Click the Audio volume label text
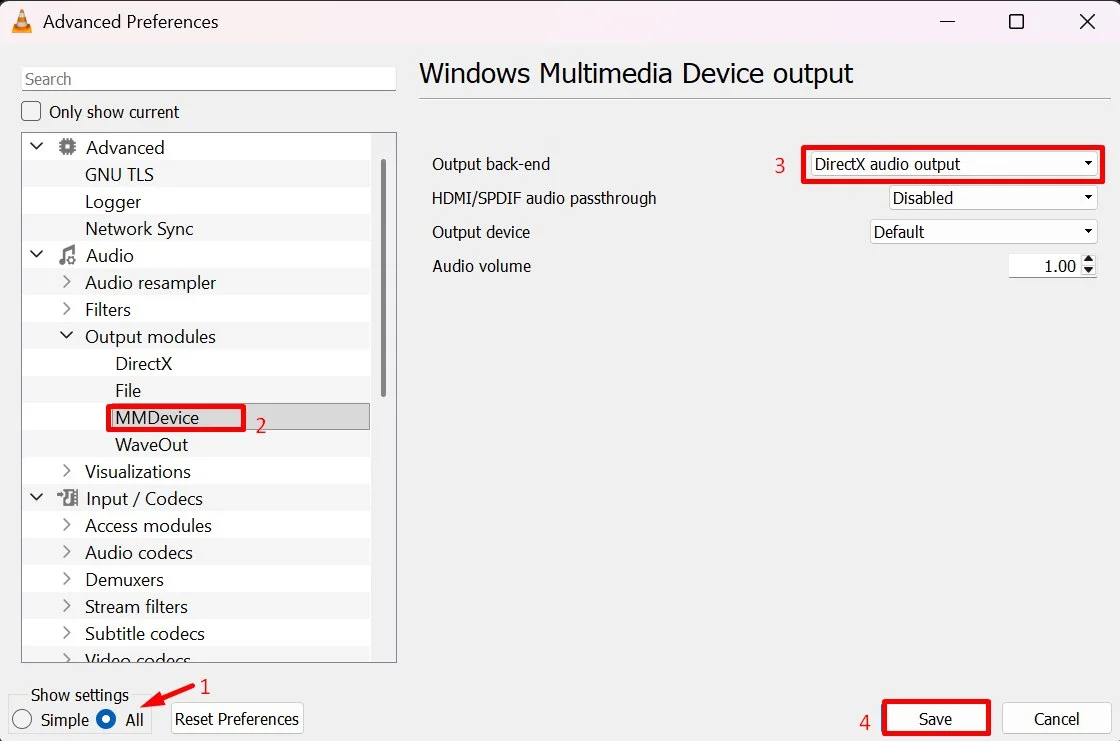Image resolution: width=1120 pixels, height=741 pixels. coord(481,266)
